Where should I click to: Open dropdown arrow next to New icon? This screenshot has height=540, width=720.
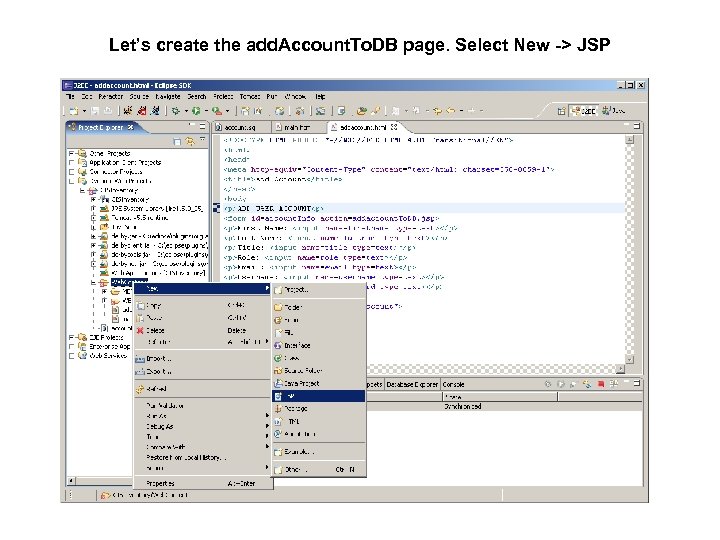point(84,111)
